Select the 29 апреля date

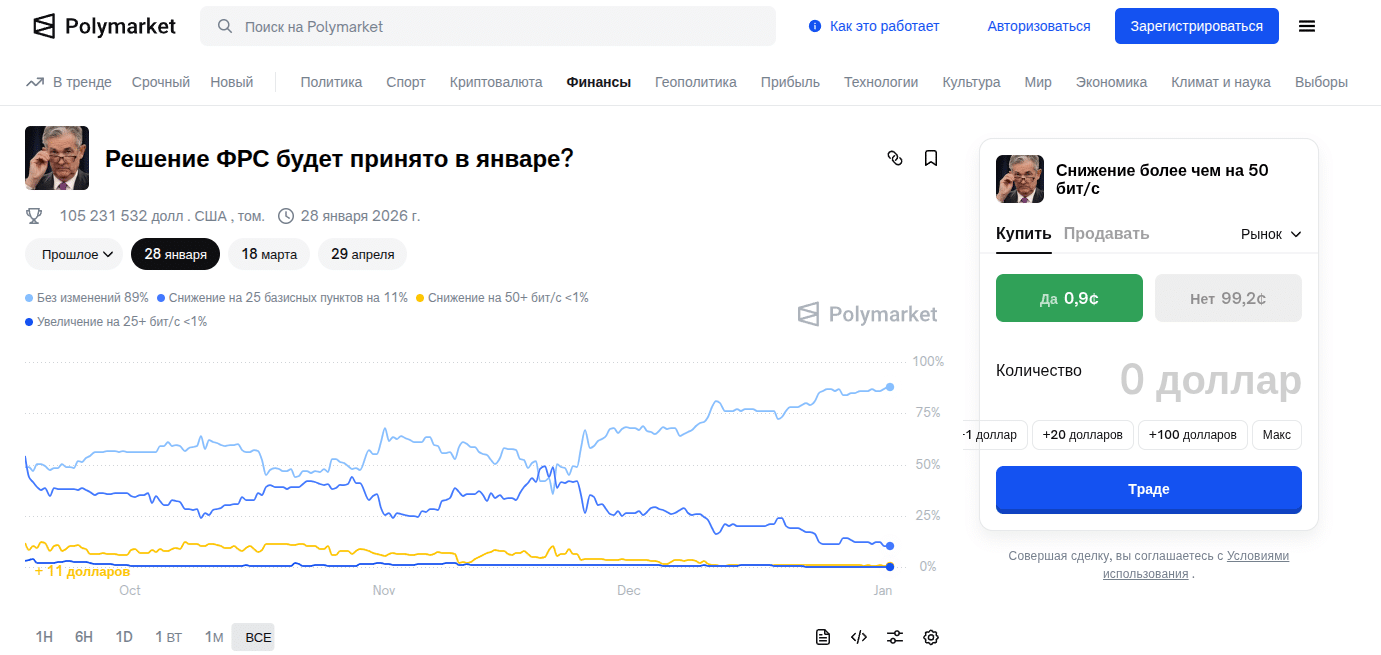pyautogui.click(x=362, y=254)
